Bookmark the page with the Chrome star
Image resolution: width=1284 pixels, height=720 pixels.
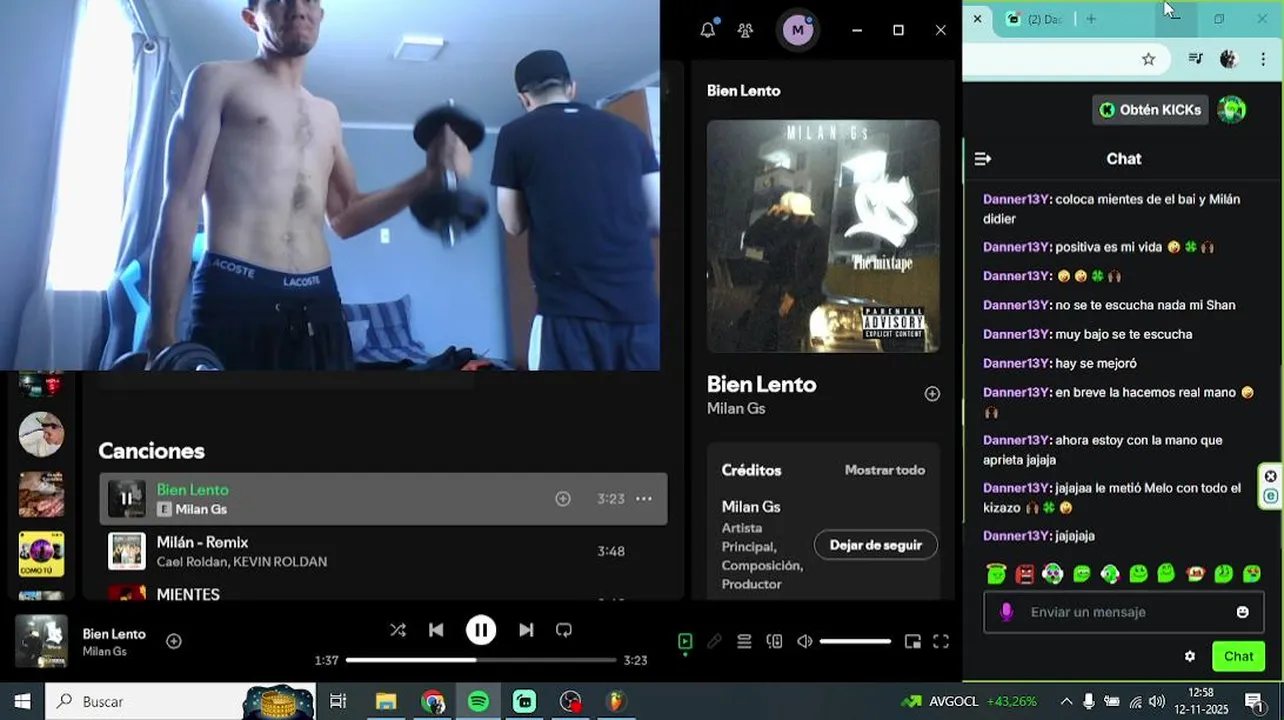1148,59
